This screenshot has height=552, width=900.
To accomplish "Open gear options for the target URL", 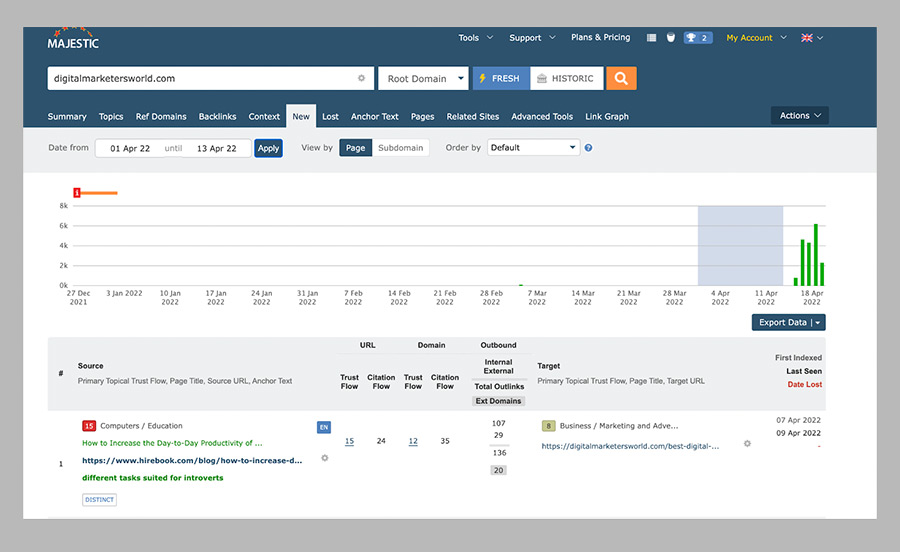I will point(747,443).
